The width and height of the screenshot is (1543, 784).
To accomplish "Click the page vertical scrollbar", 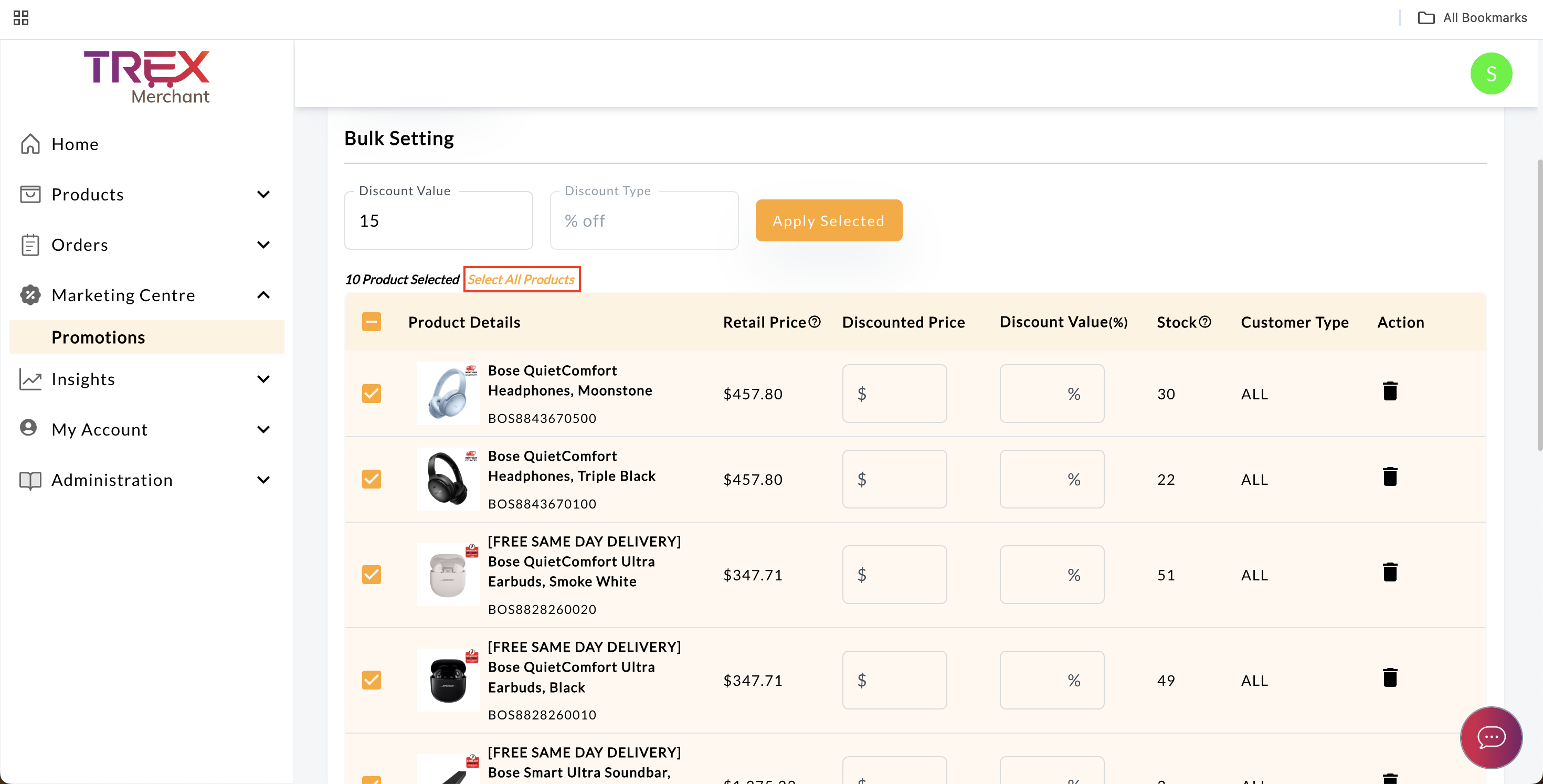I will pyautogui.click(x=1539, y=305).
